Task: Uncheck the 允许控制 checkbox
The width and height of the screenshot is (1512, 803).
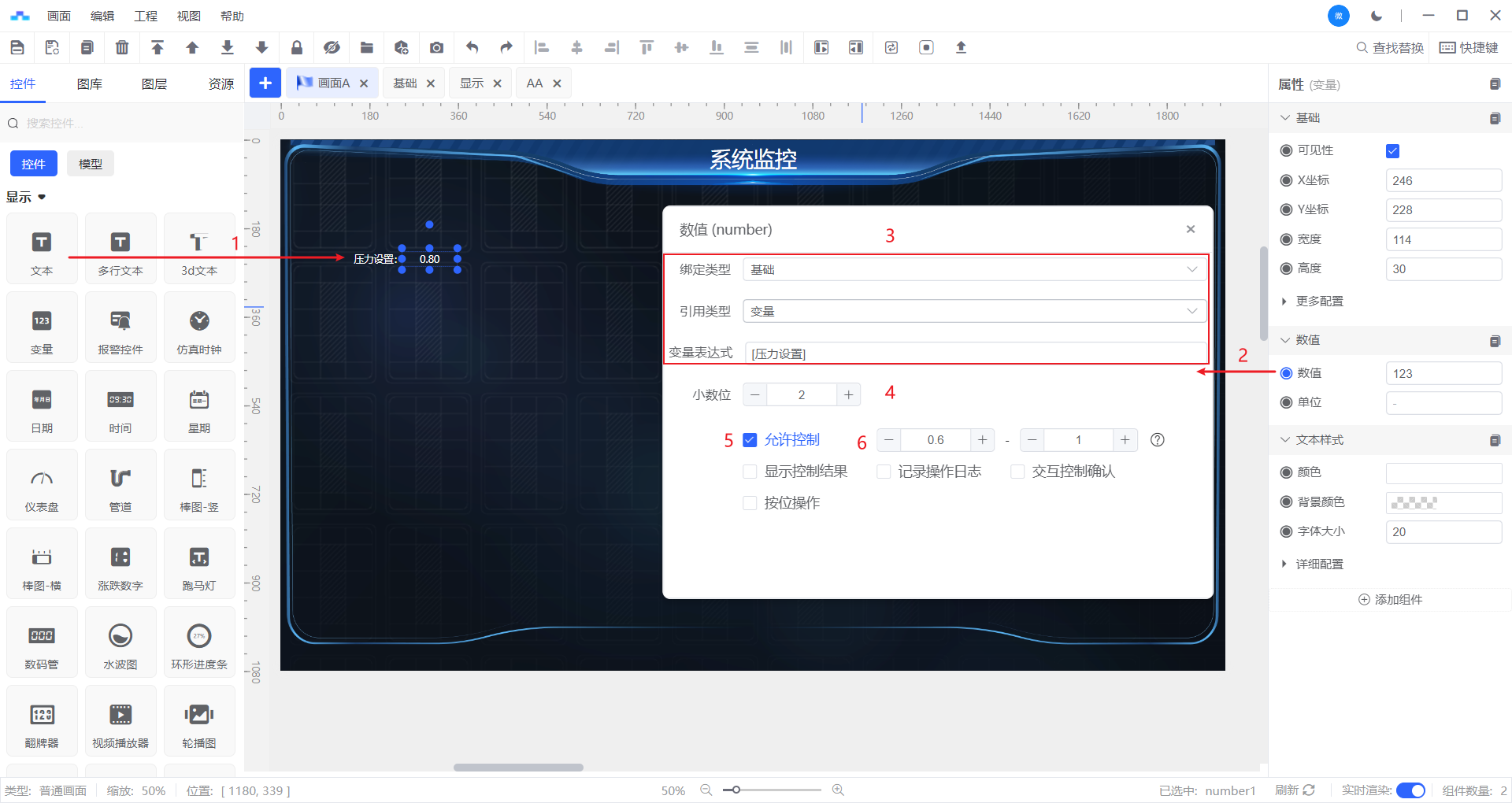Action: point(750,440)
